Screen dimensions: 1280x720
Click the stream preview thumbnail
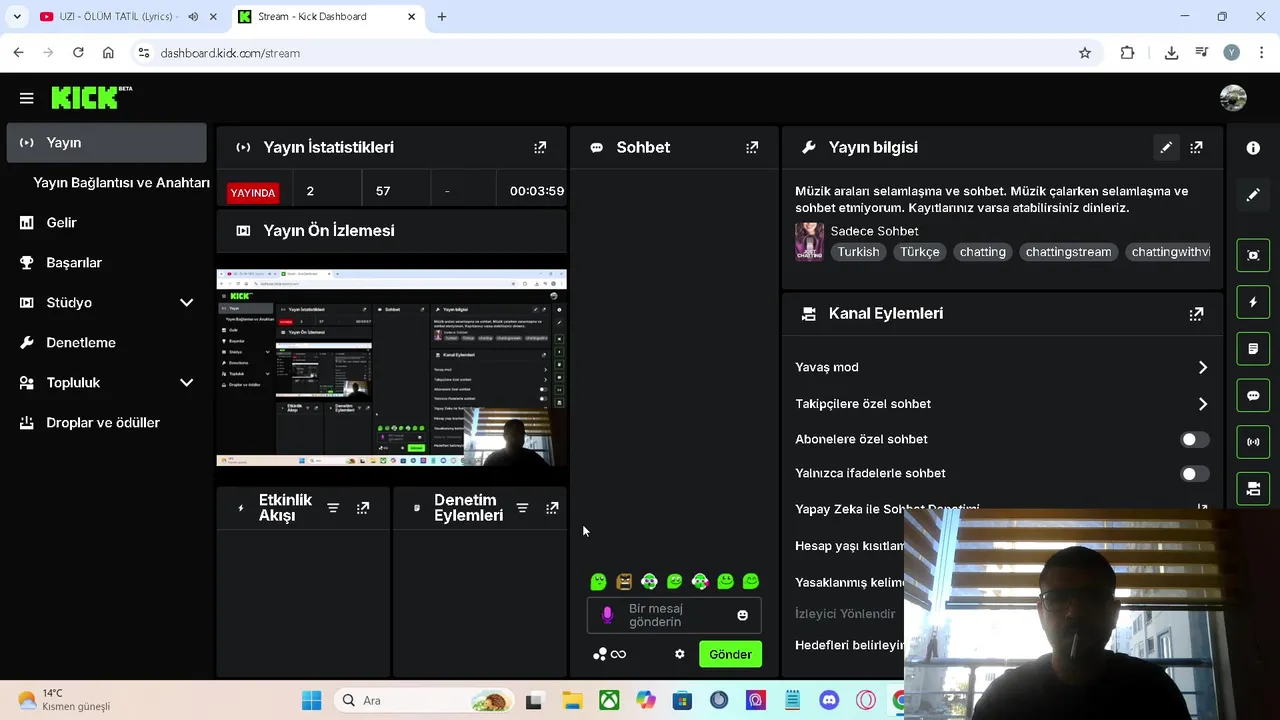point(392,368)
